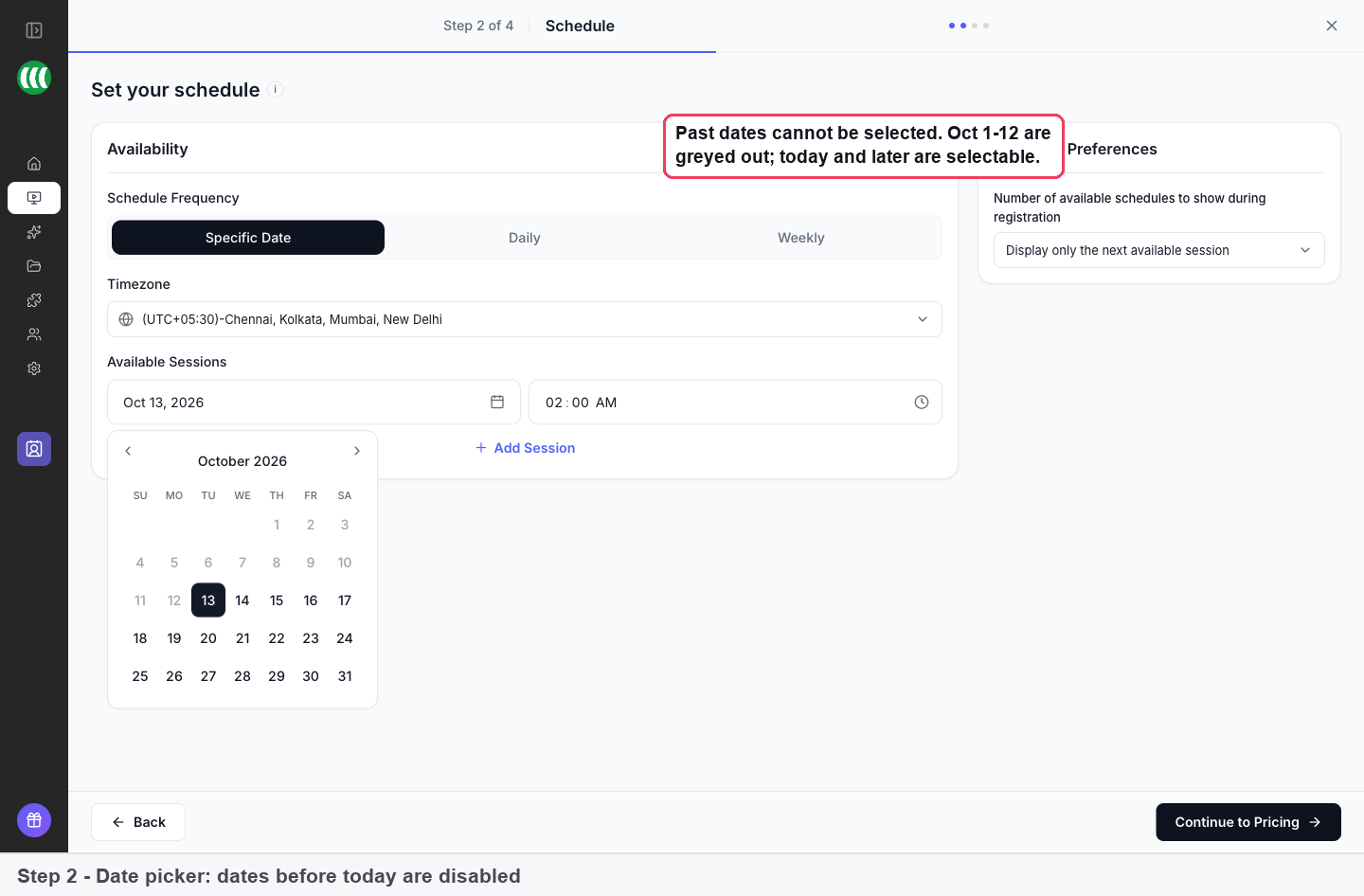Go to Home in the sidebar
This screenshot has height=896, width=1364.
(34, 164)
